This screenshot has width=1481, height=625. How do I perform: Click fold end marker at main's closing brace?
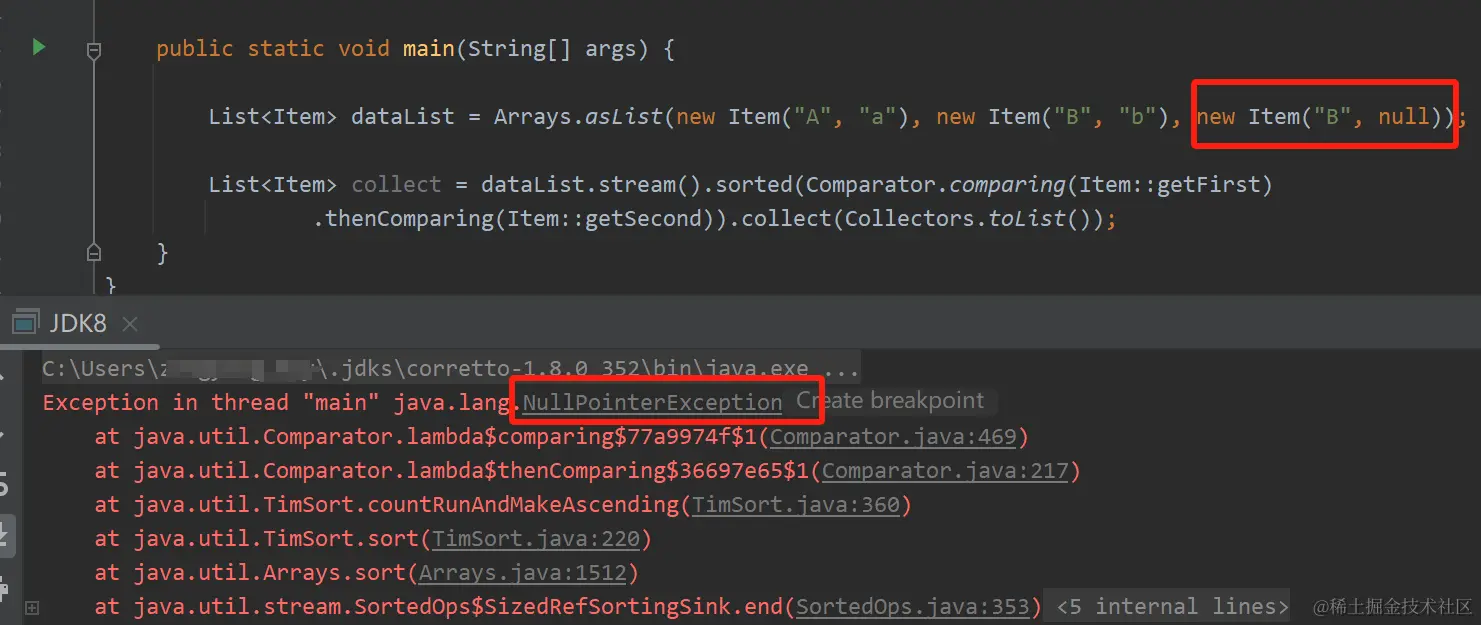click(94, 251)
